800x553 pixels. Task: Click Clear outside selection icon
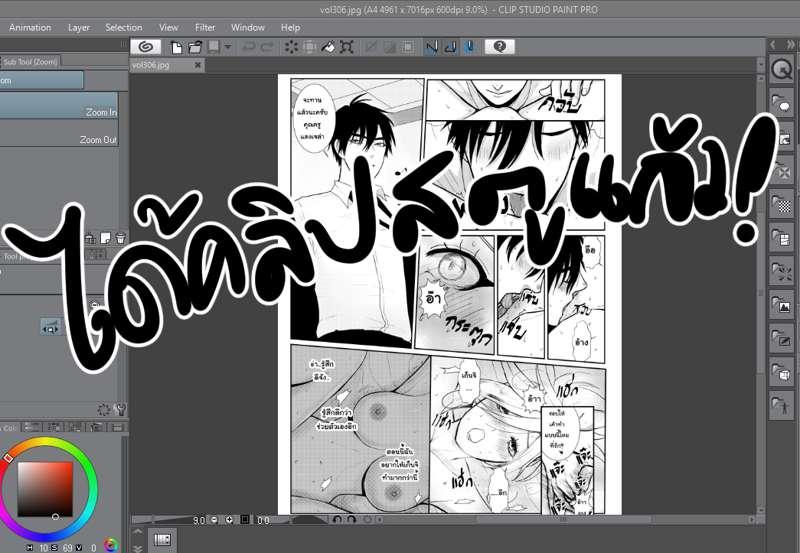click(310, 47)
